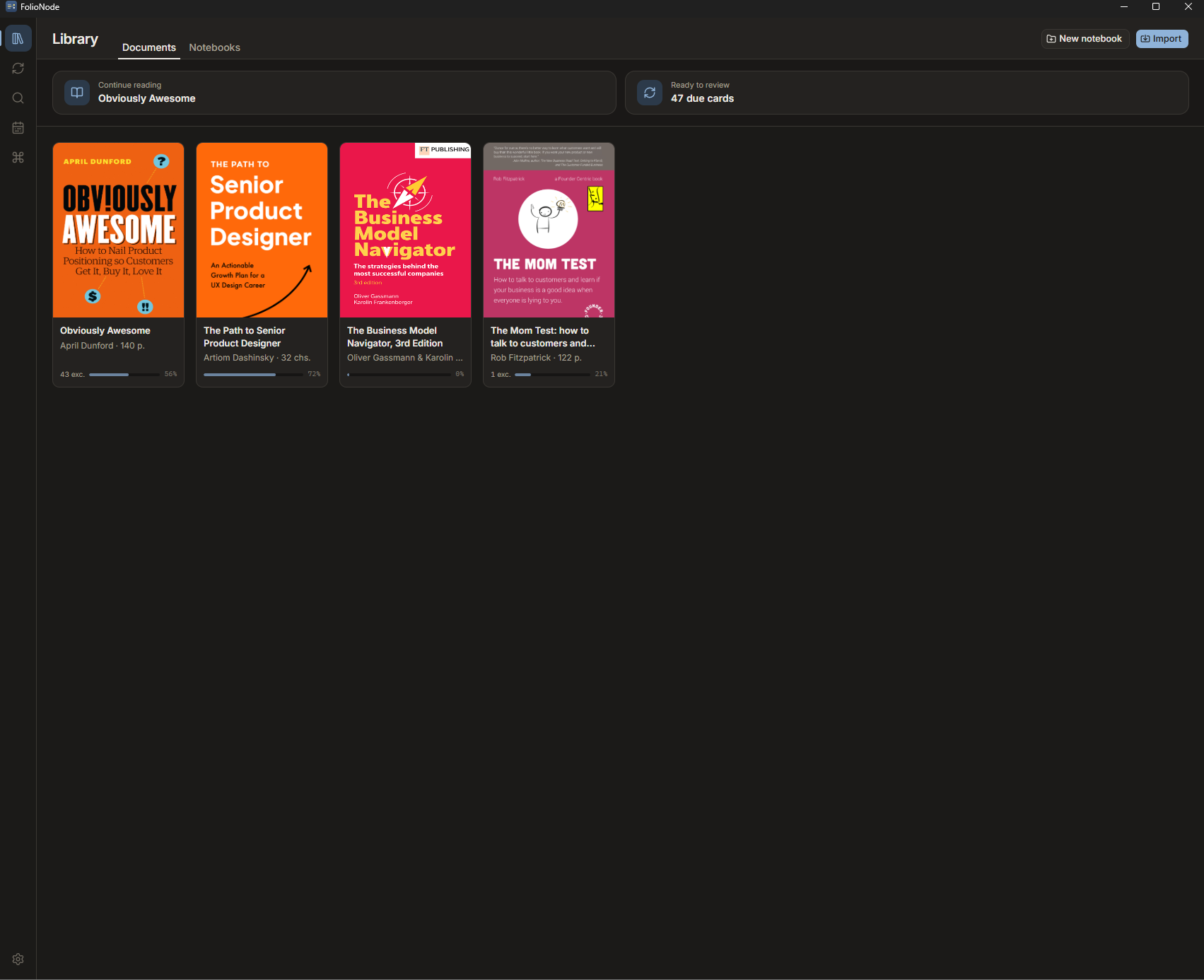
Task: Open the 47 due cards review
Action: (906, 93)
